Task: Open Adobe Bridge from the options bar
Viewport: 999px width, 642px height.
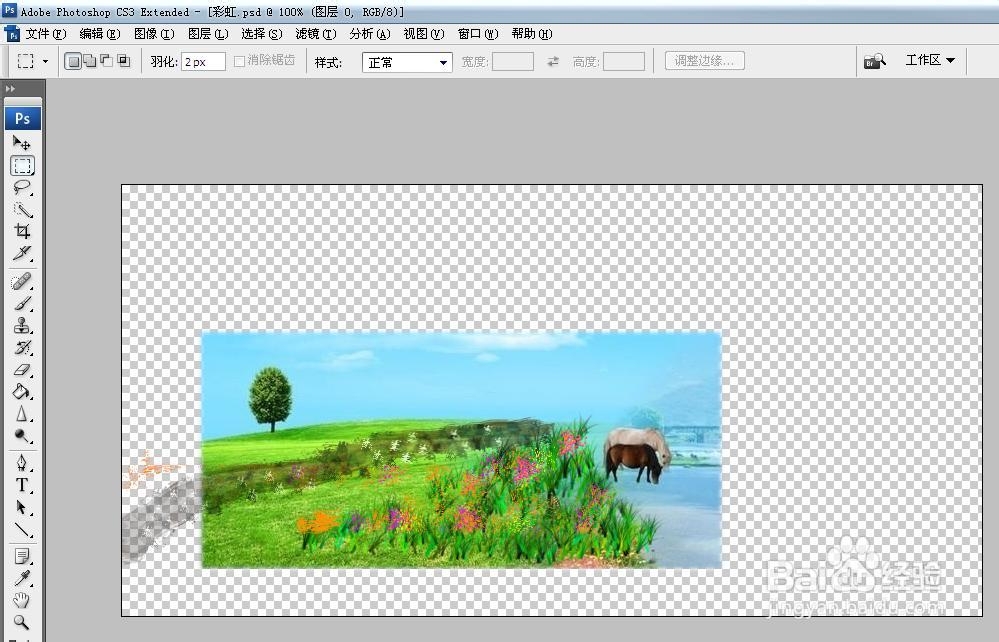Action: point(875,60)
